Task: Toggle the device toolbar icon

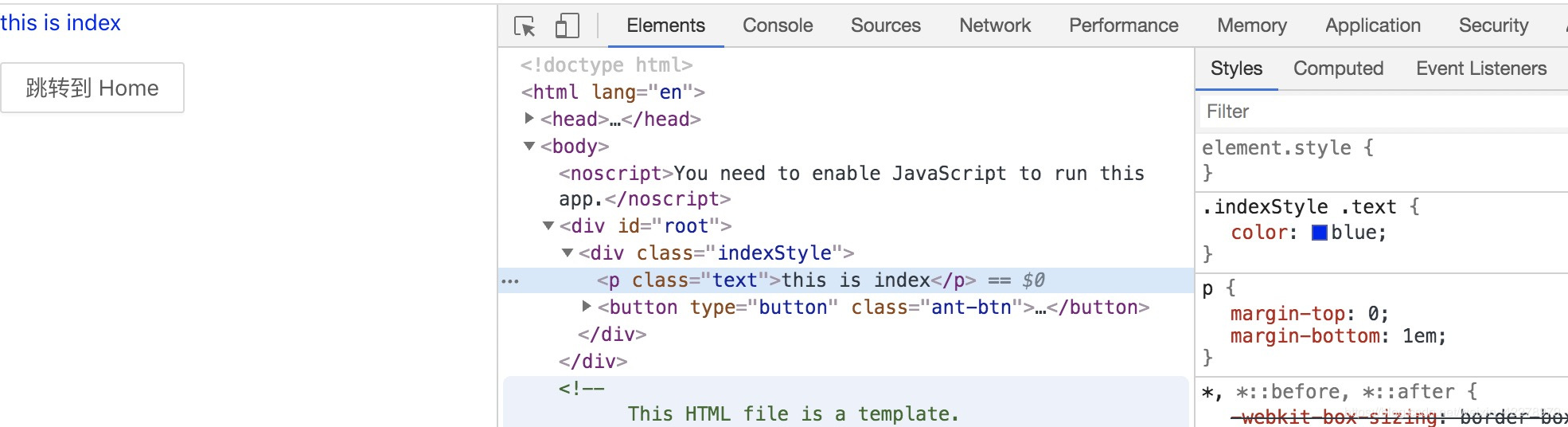Action: [x=567, y=26]
